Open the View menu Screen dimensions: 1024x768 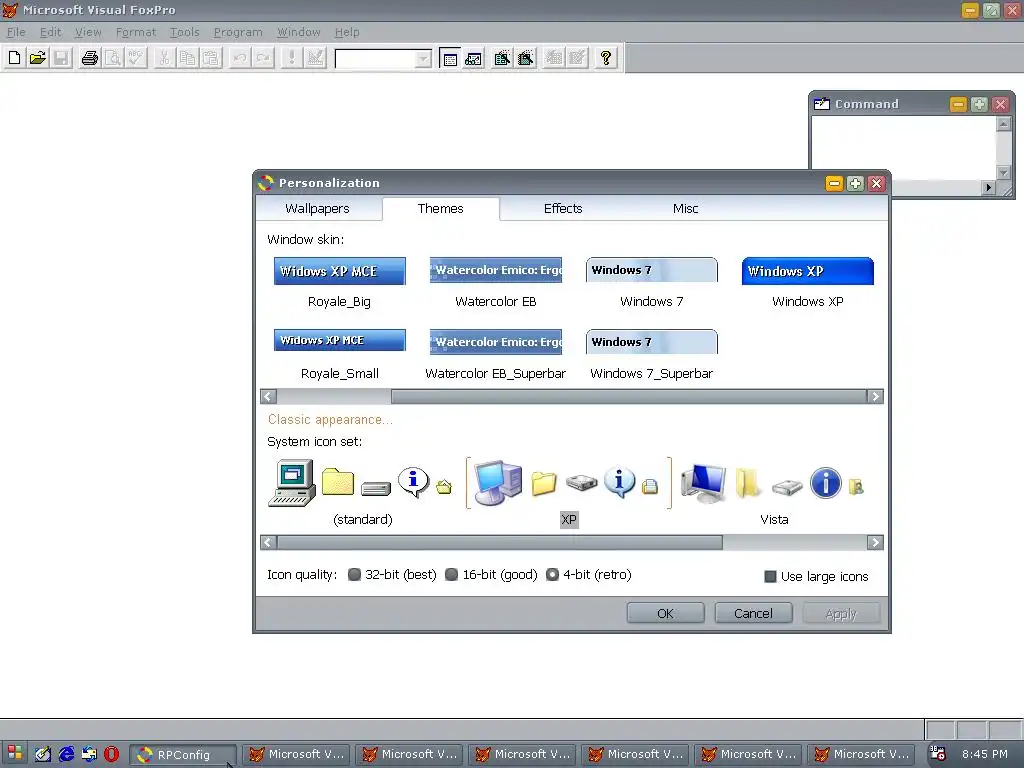tap(88, 32)
